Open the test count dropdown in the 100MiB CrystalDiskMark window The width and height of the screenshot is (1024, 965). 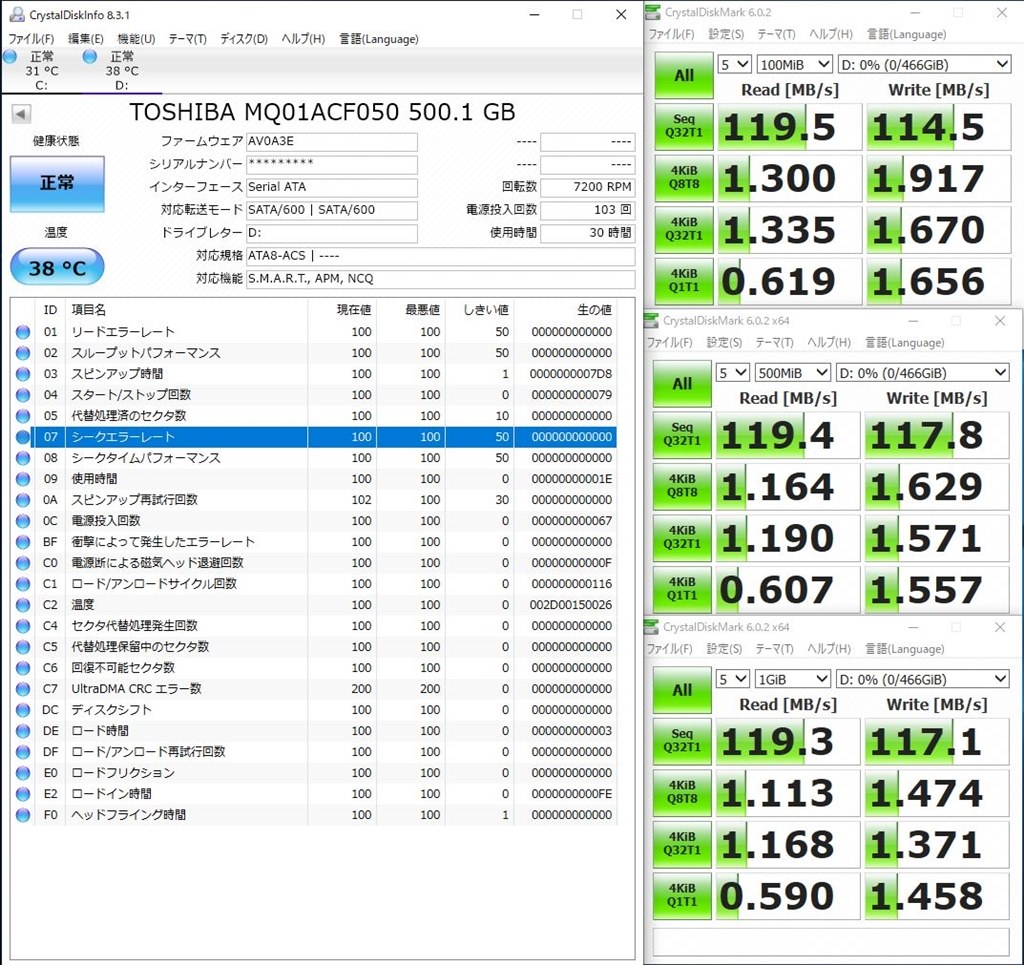click(734, 65)
